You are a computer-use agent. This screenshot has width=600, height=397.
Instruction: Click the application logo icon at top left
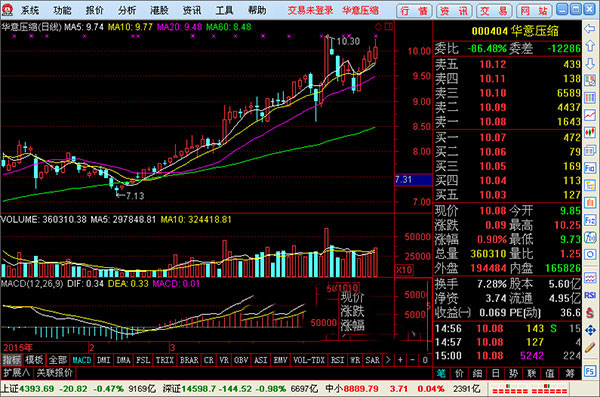tap(8, 10)
